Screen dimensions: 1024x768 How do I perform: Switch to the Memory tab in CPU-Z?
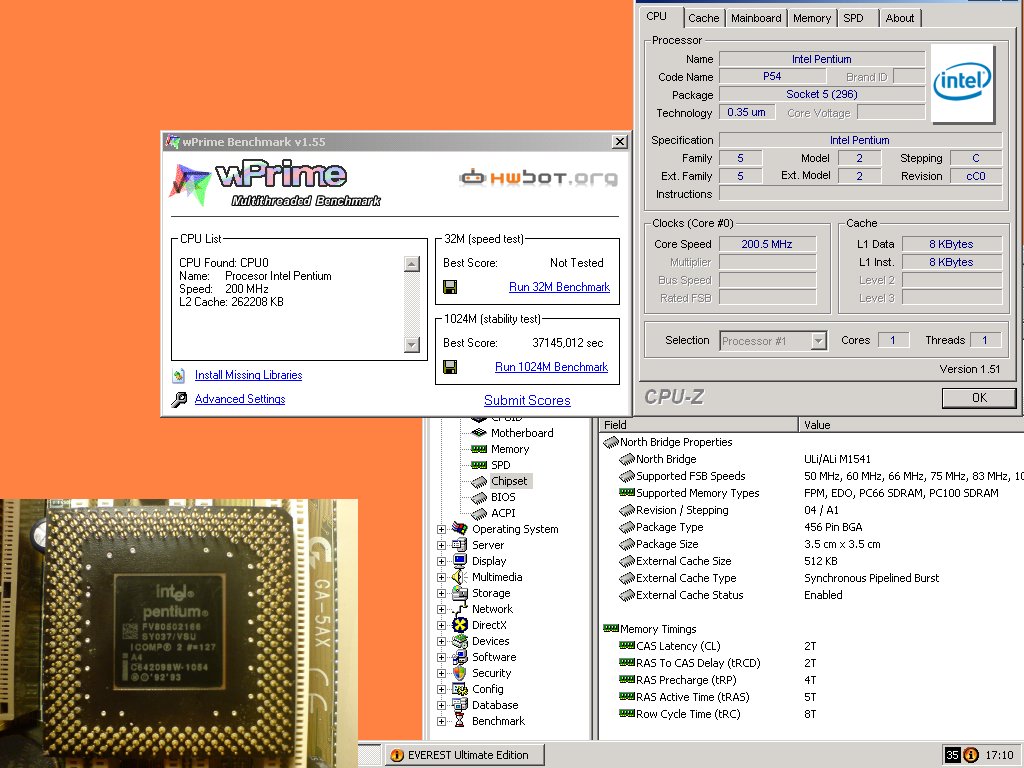[812, 18]
